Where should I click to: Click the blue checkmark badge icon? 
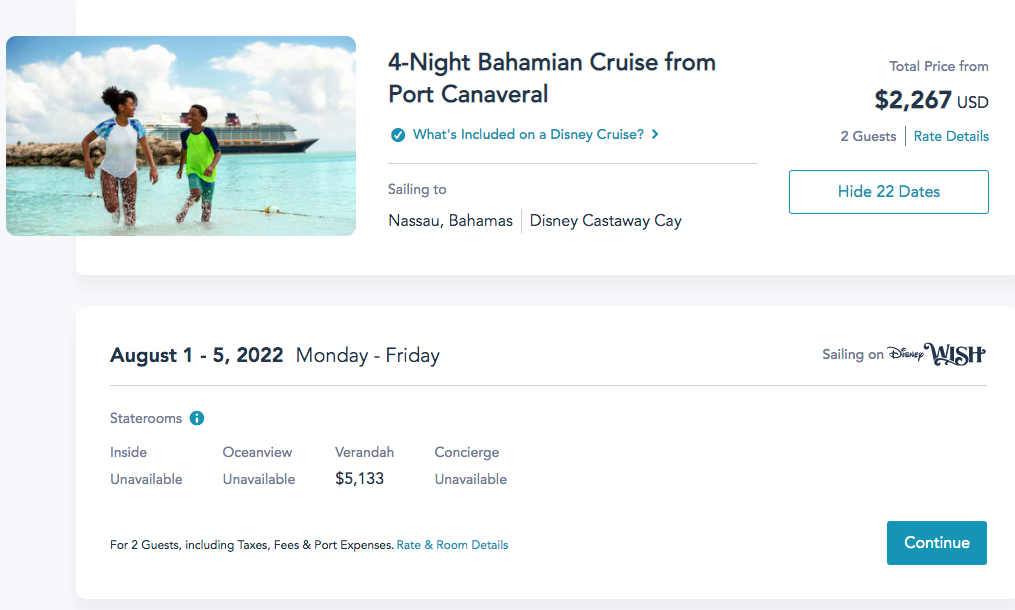click(x=398, y=135)
